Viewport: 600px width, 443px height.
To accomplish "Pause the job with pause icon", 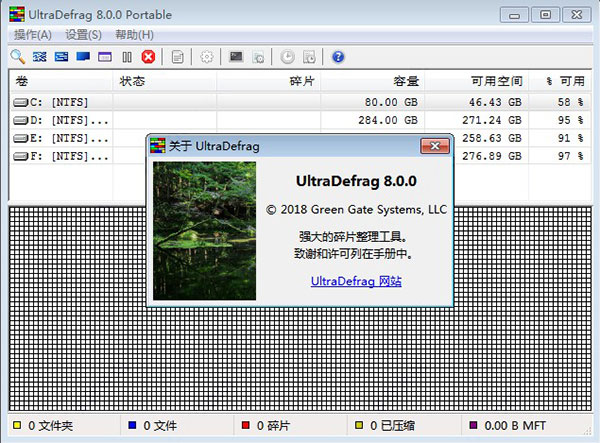I will coord(127,57).
